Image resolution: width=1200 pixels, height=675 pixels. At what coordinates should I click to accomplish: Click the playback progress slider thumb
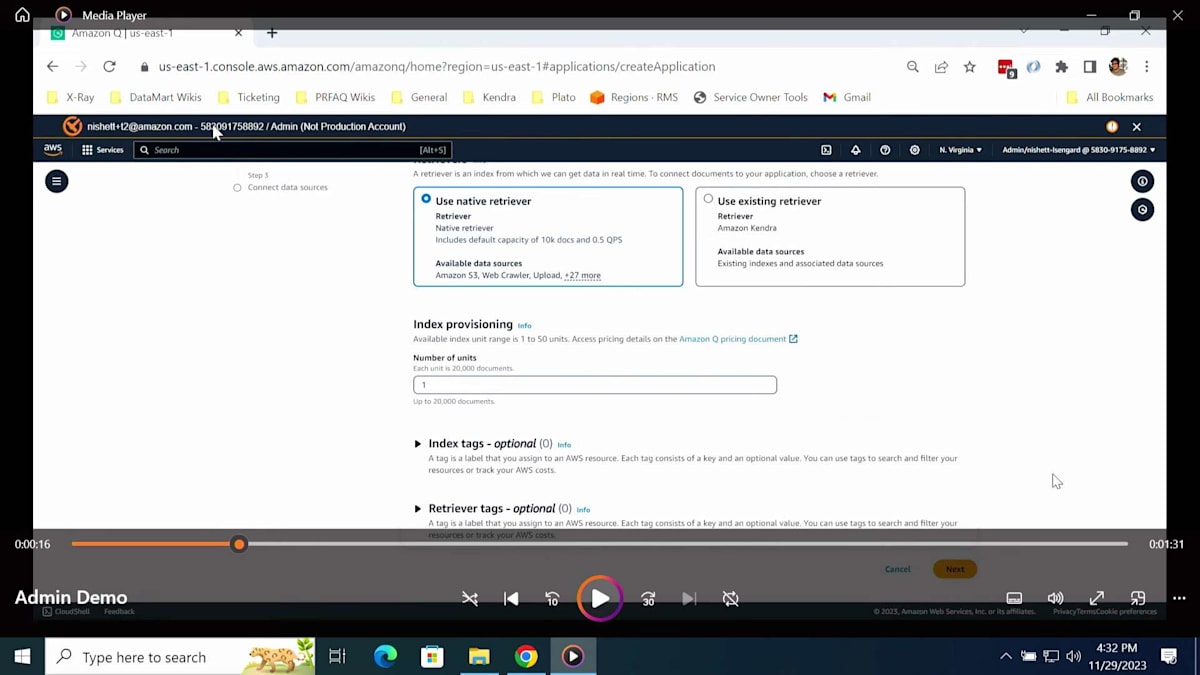pos(239,544)
